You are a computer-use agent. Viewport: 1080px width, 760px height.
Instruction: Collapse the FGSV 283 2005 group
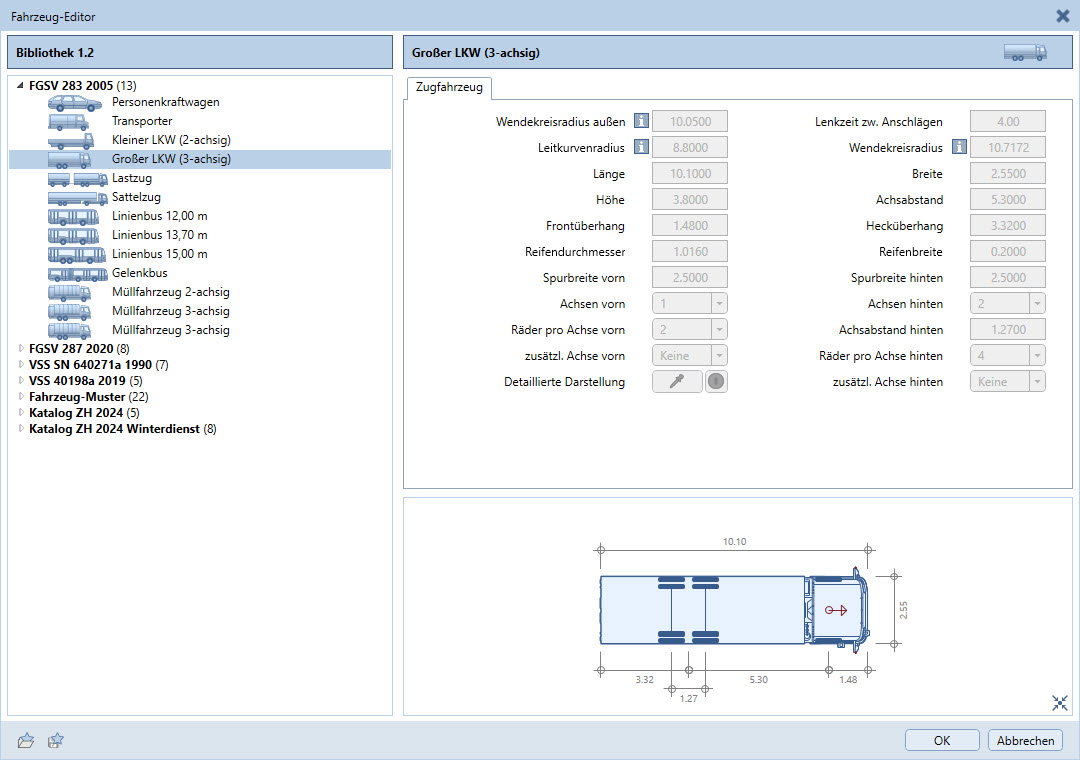(x=21, y=86)
